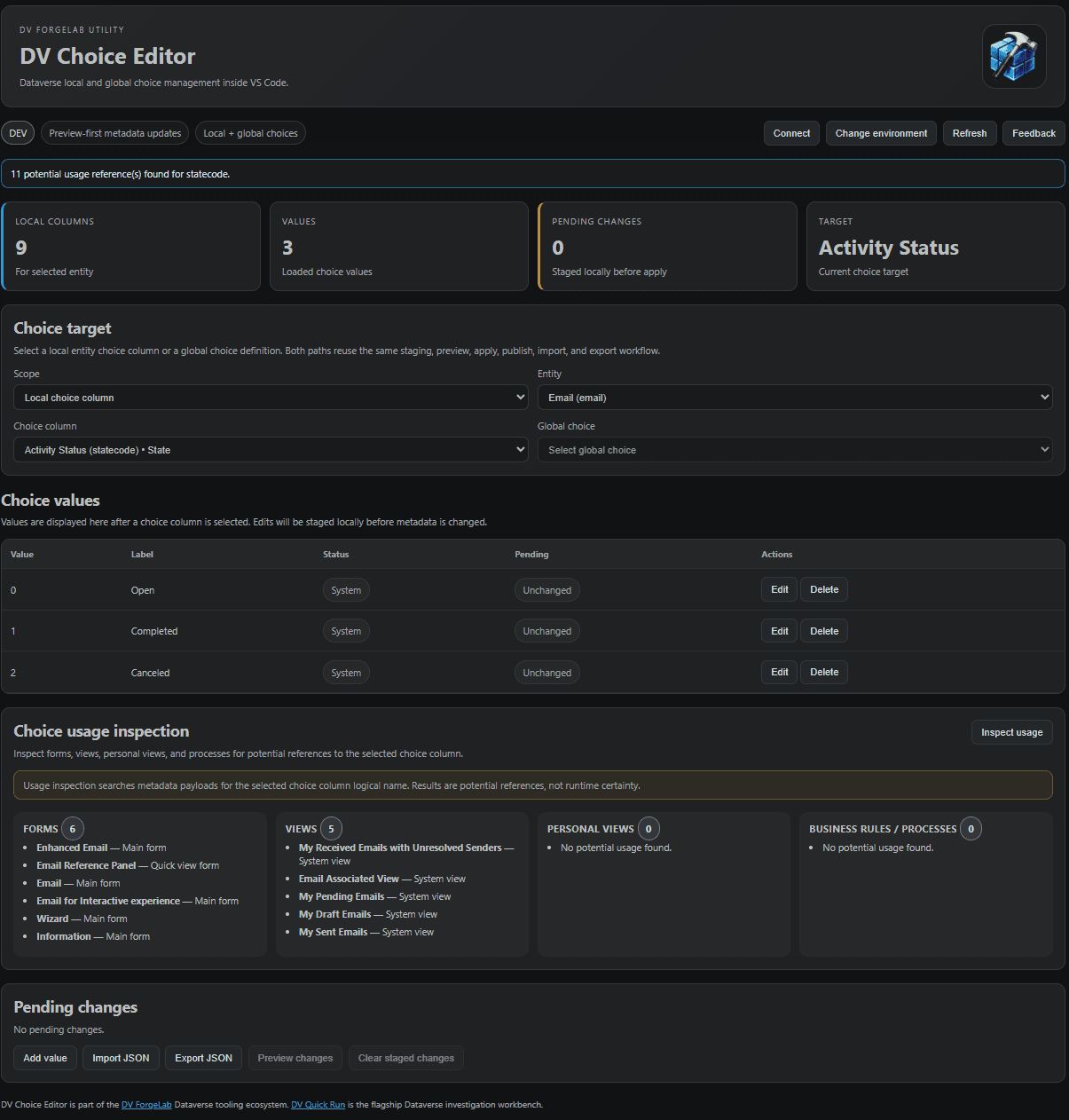Open the DV Quick Run link
Viewport: 1069px width, 1120px height.
coord(318,1105)
